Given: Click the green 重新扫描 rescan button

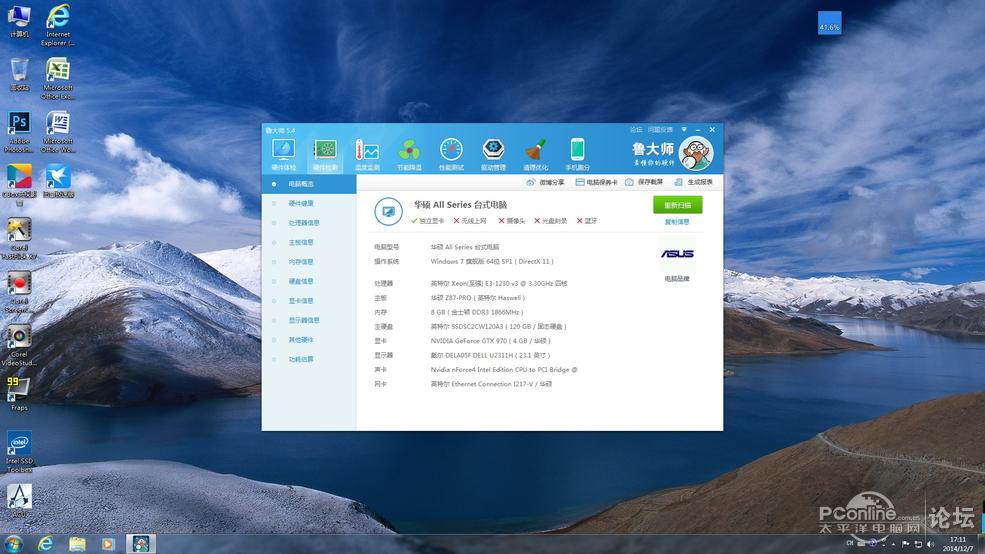Looking at the screenshot, I should click(x=677, y=205).
